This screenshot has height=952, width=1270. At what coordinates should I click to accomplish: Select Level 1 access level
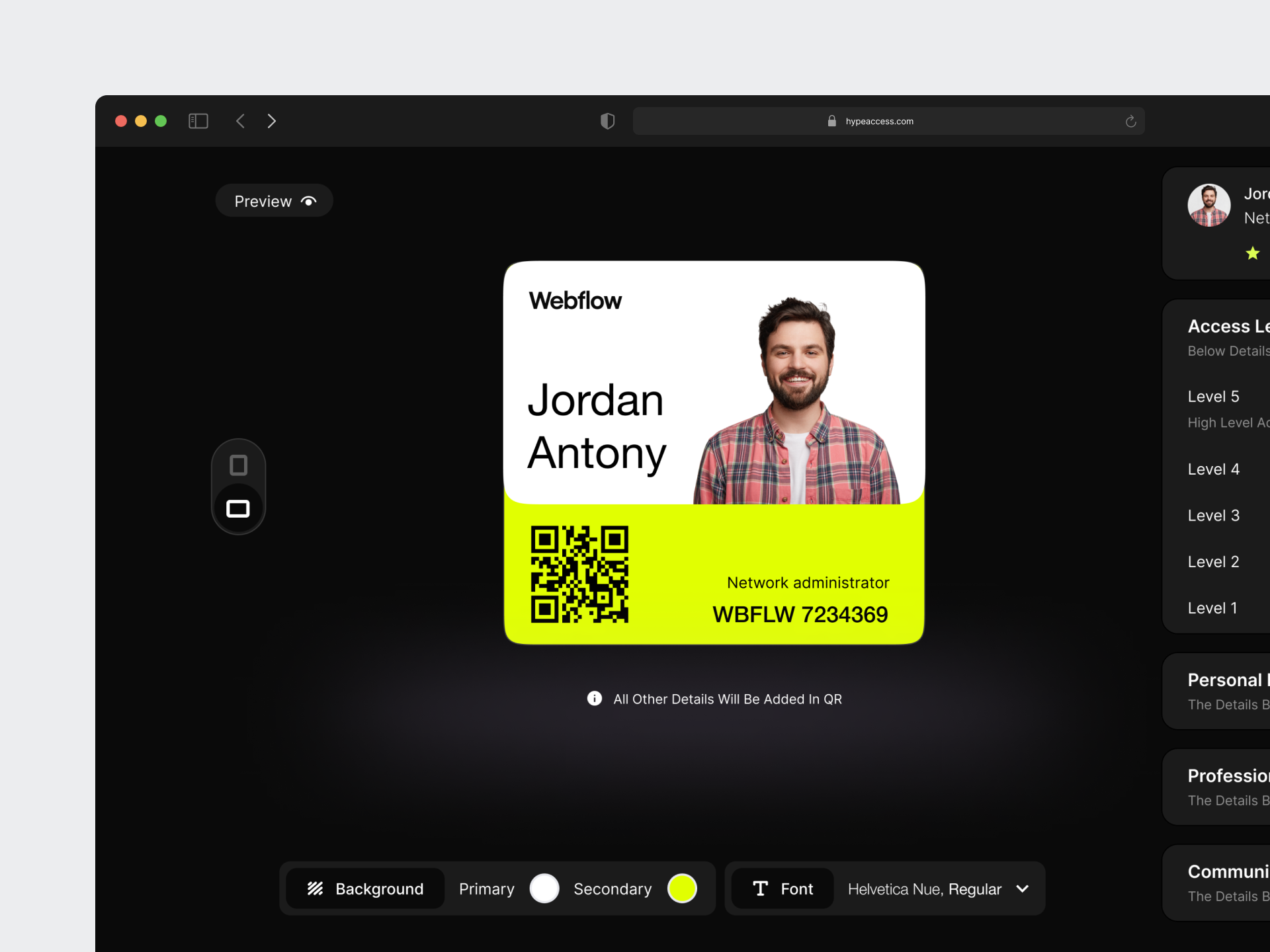tap(1212, 608)
